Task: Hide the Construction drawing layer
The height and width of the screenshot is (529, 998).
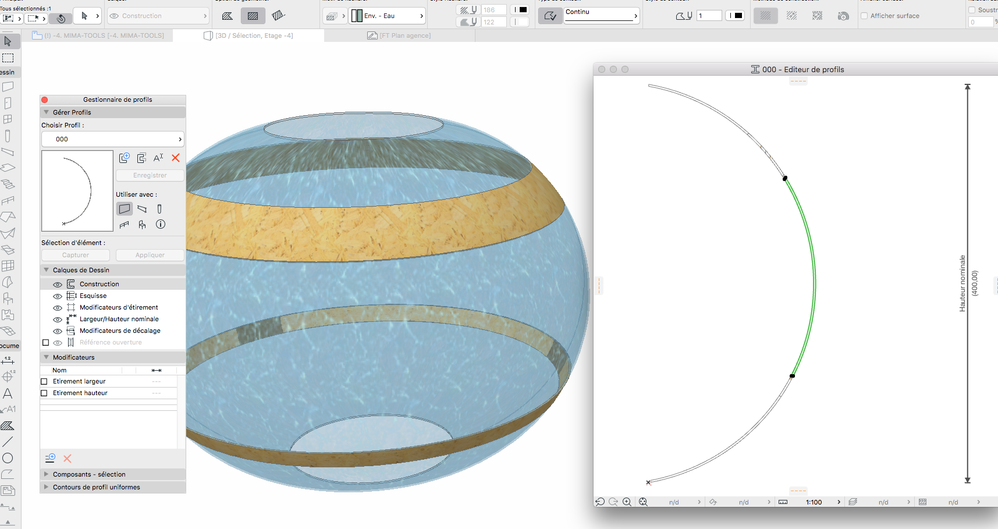Action: [x=57, y=285]
